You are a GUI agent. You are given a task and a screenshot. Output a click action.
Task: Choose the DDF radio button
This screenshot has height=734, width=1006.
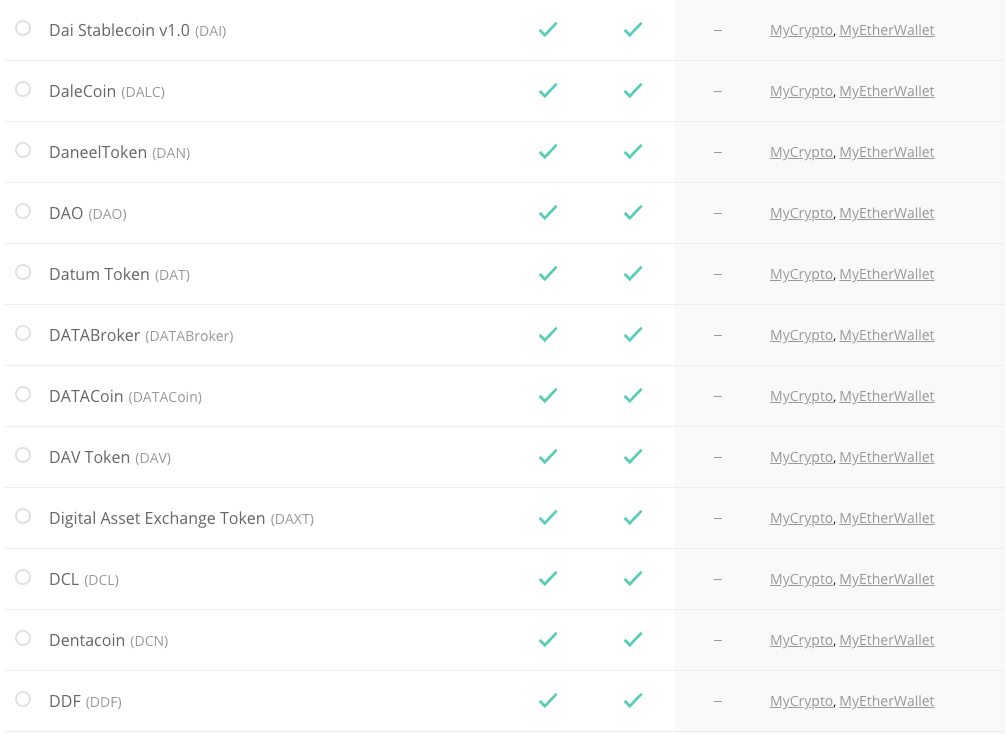click(23, 699)
